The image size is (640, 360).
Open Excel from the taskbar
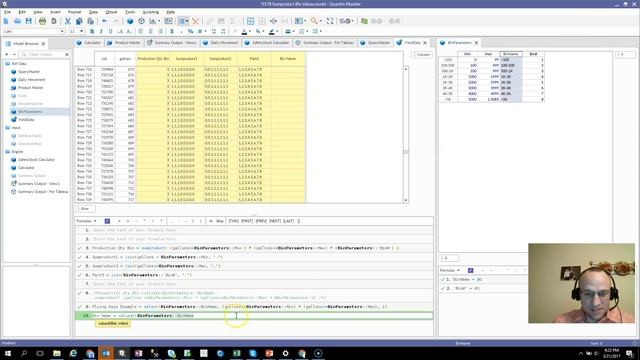click(236, 353)
